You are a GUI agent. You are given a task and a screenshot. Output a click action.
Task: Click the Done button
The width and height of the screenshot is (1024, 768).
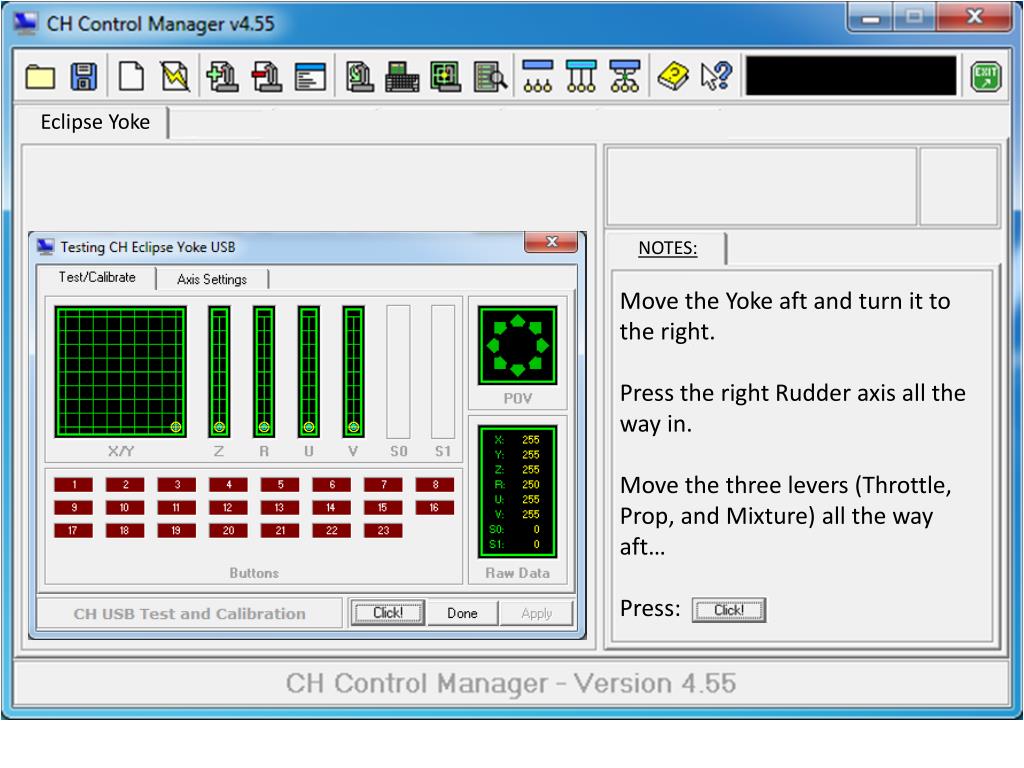(x=462, y=613)
